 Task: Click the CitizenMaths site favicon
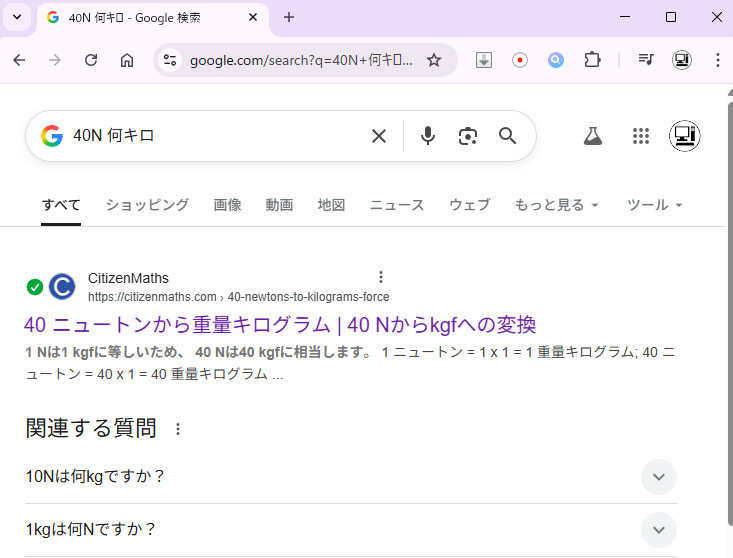[62, 286]
